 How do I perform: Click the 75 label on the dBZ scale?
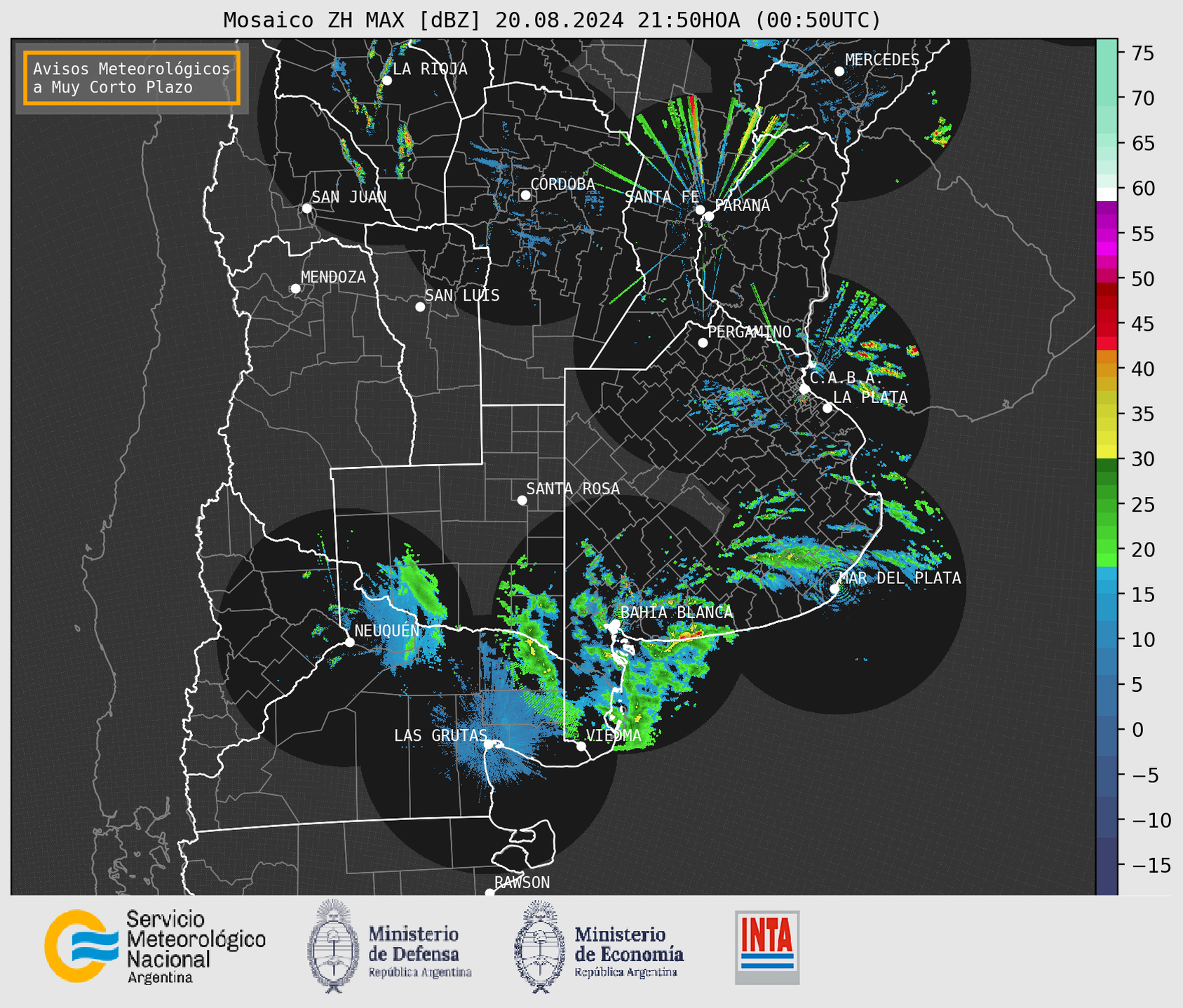click(x=1142, y=53)
